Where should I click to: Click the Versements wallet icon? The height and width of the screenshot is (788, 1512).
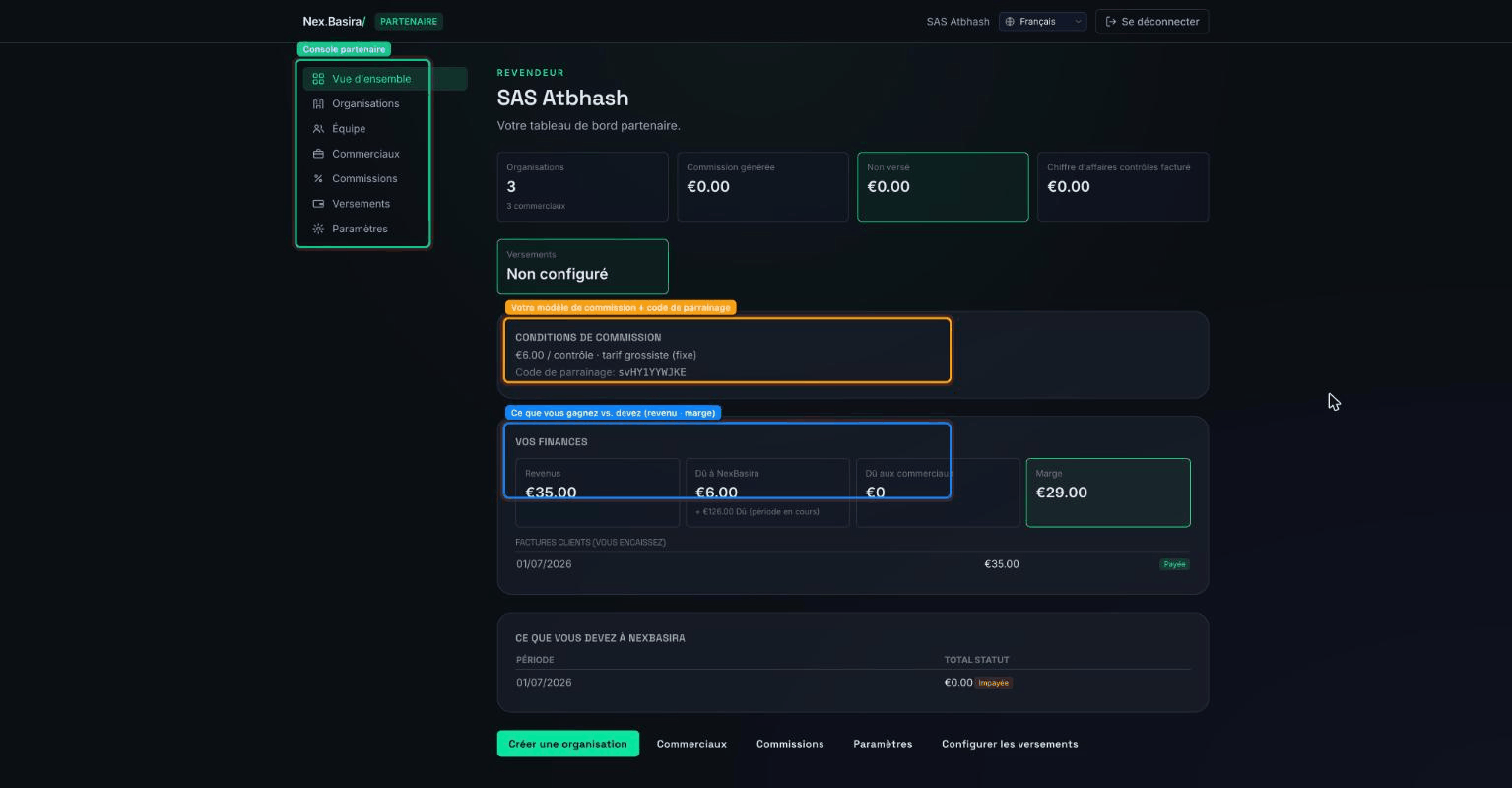coord(318,204)
